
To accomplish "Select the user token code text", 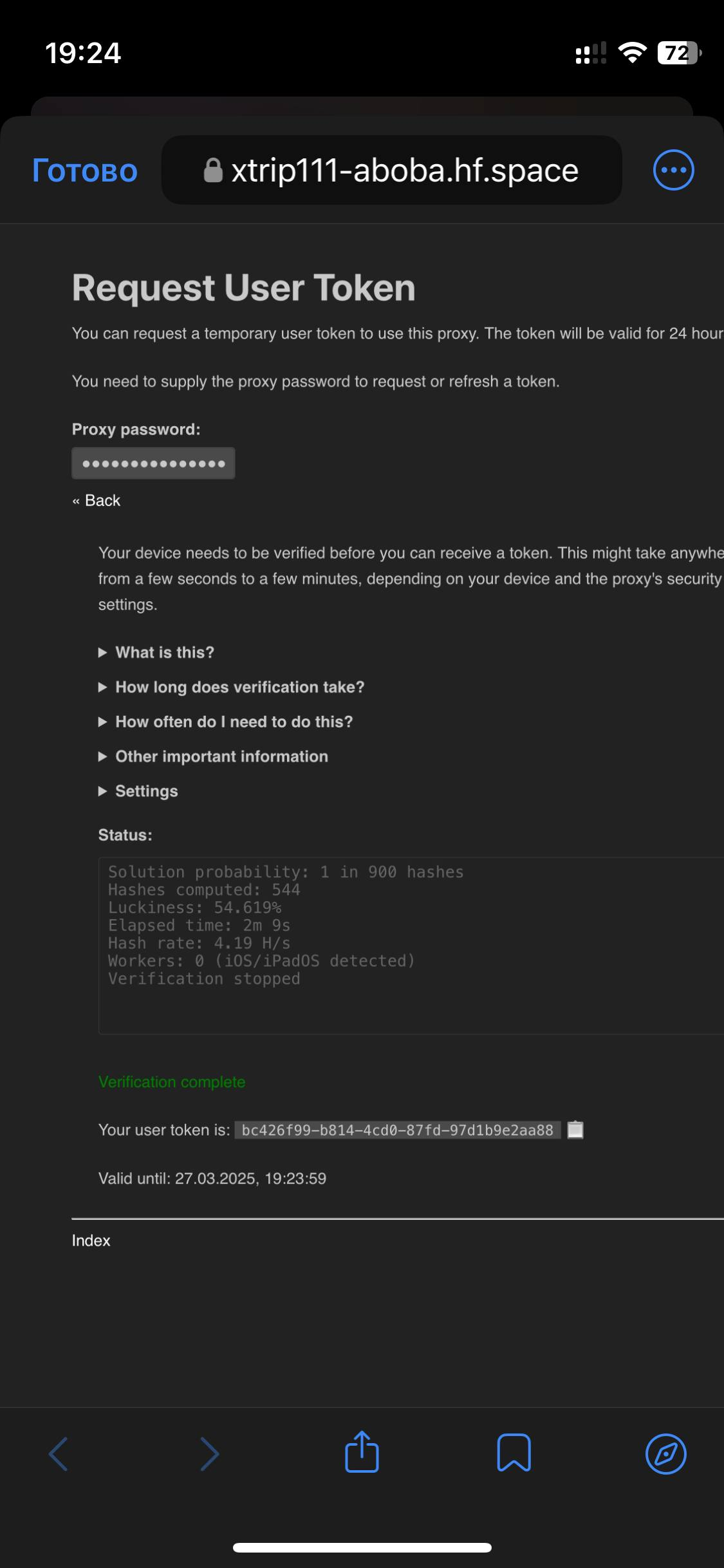I will tap(397, 1130).
